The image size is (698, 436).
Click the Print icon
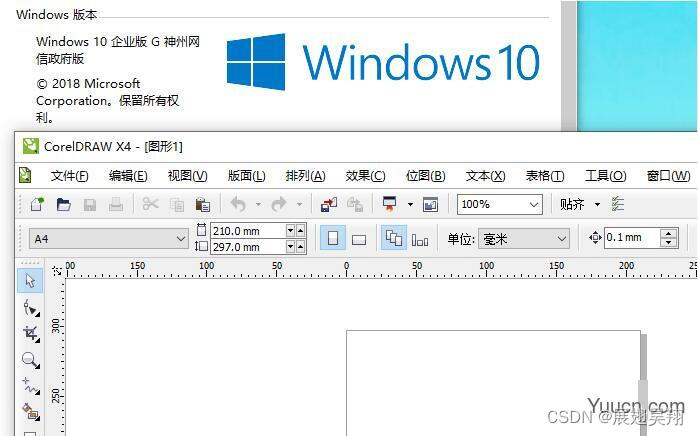(116, 204)
